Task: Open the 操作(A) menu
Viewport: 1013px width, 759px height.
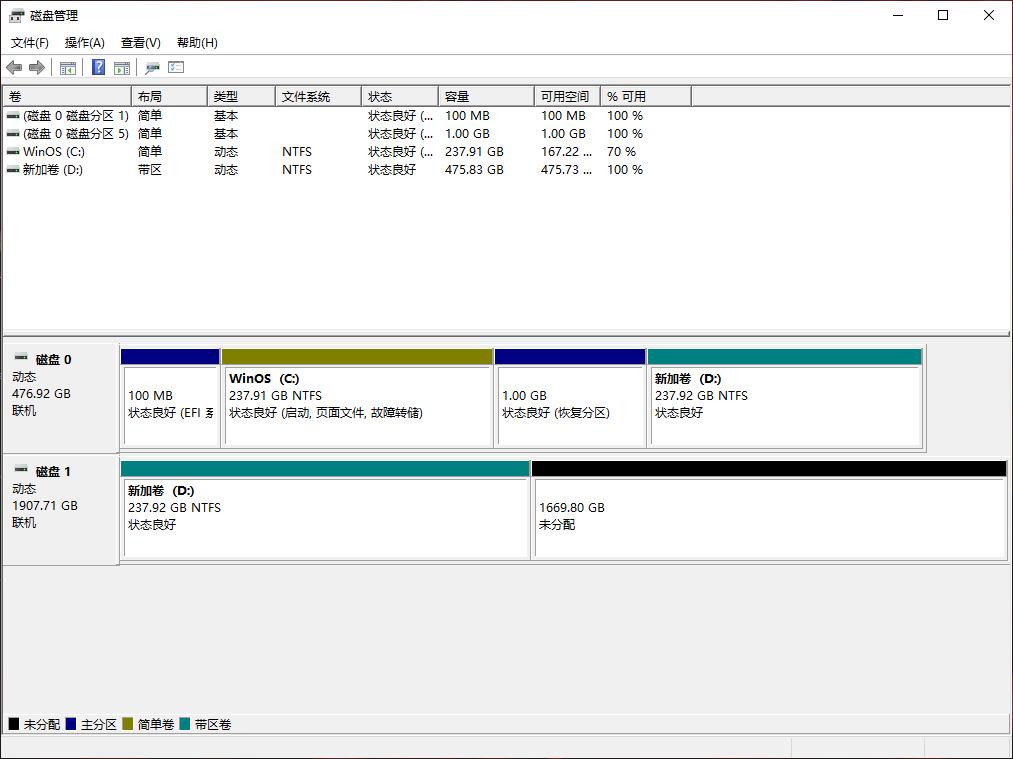Action: point(85,43)
